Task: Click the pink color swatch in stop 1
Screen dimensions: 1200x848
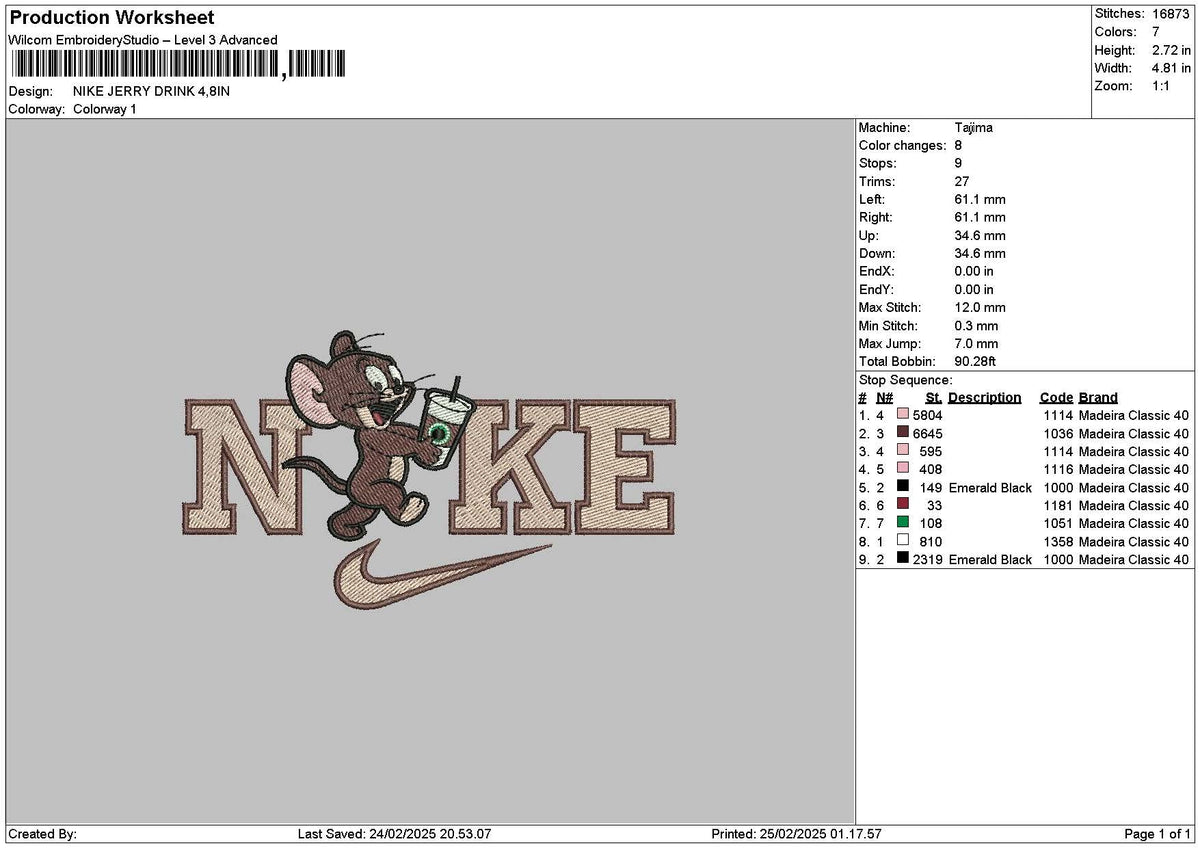Action: point(903,415)
